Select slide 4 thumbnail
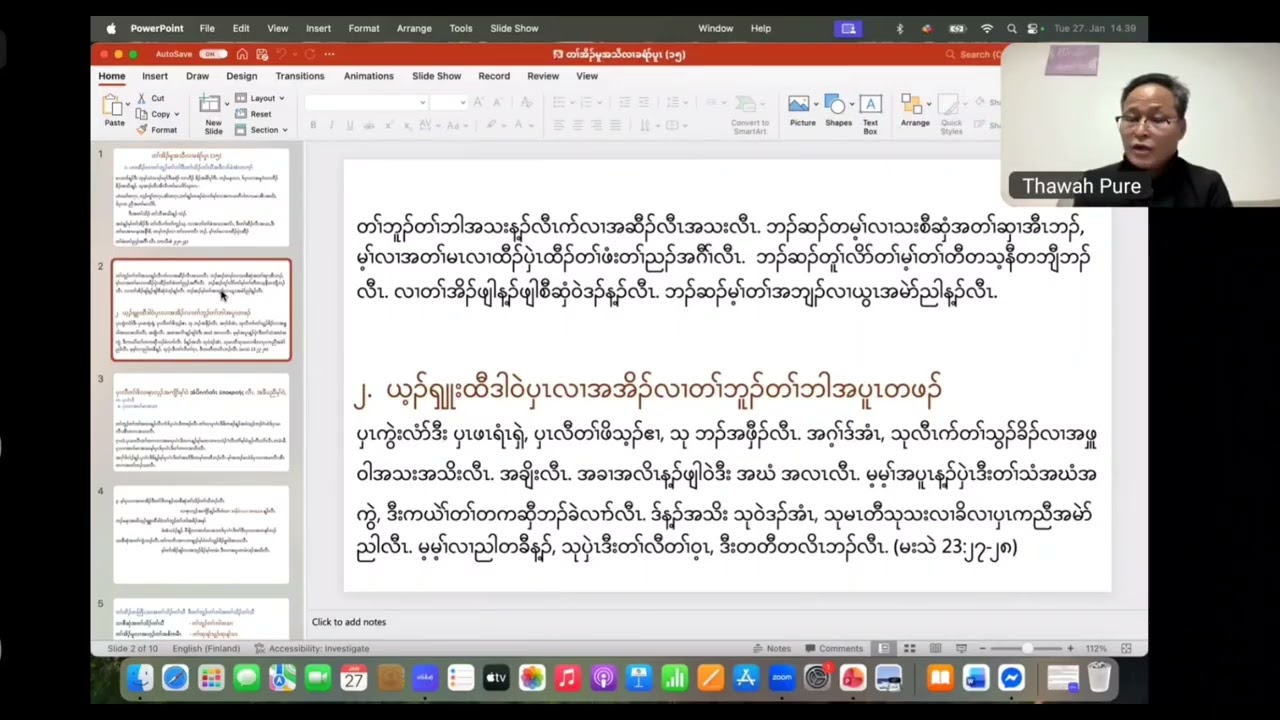The width and height of the screenshot is (1280, 720). click(201, 534)
